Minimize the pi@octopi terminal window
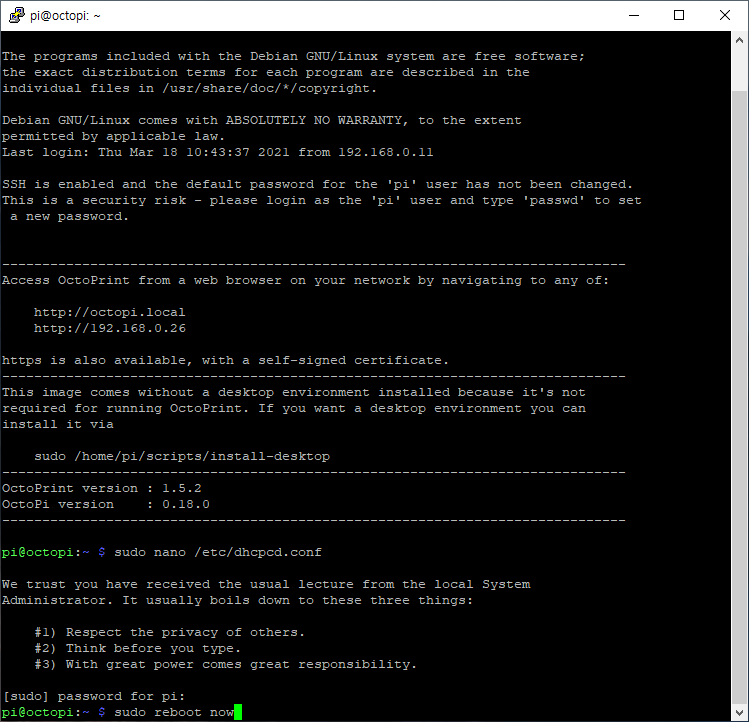 pyautogui.click(x=634, y=15)
